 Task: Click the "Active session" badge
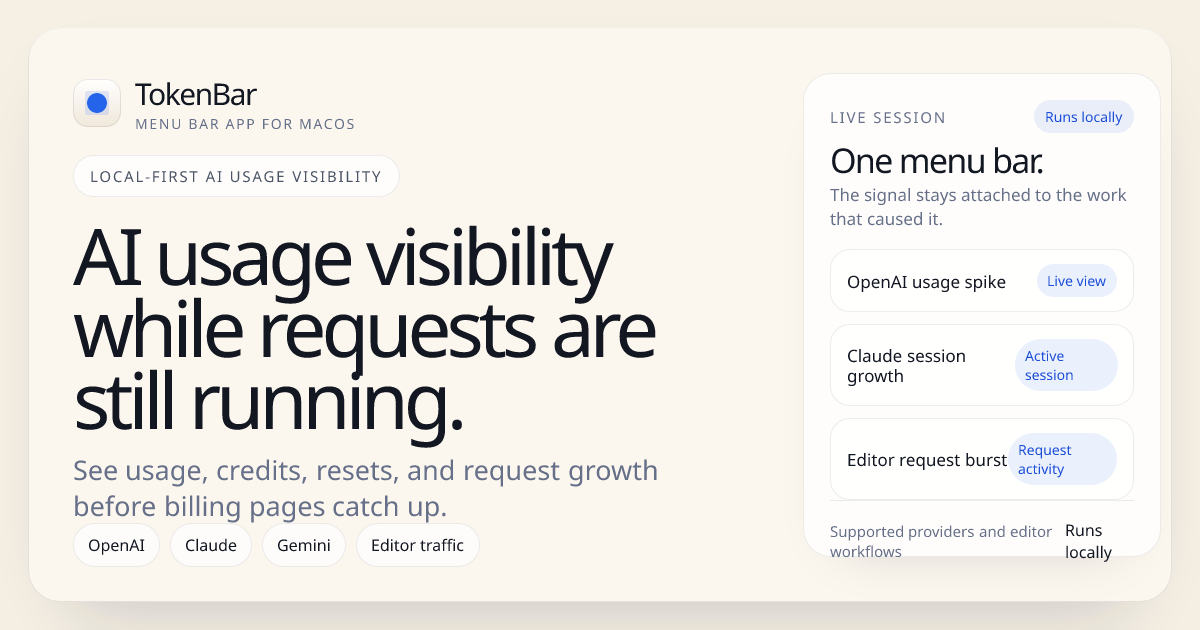pos(1066,365)
